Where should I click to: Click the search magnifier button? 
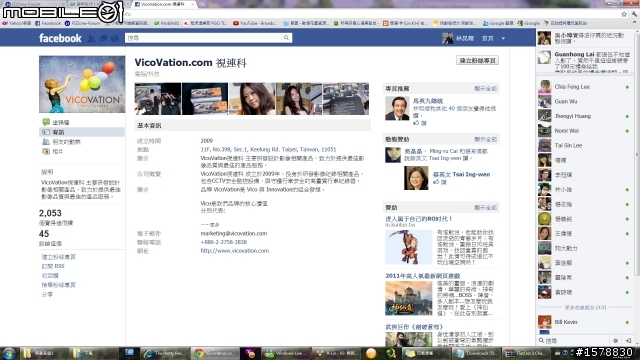pyautogui.click(x=286, y=38)
